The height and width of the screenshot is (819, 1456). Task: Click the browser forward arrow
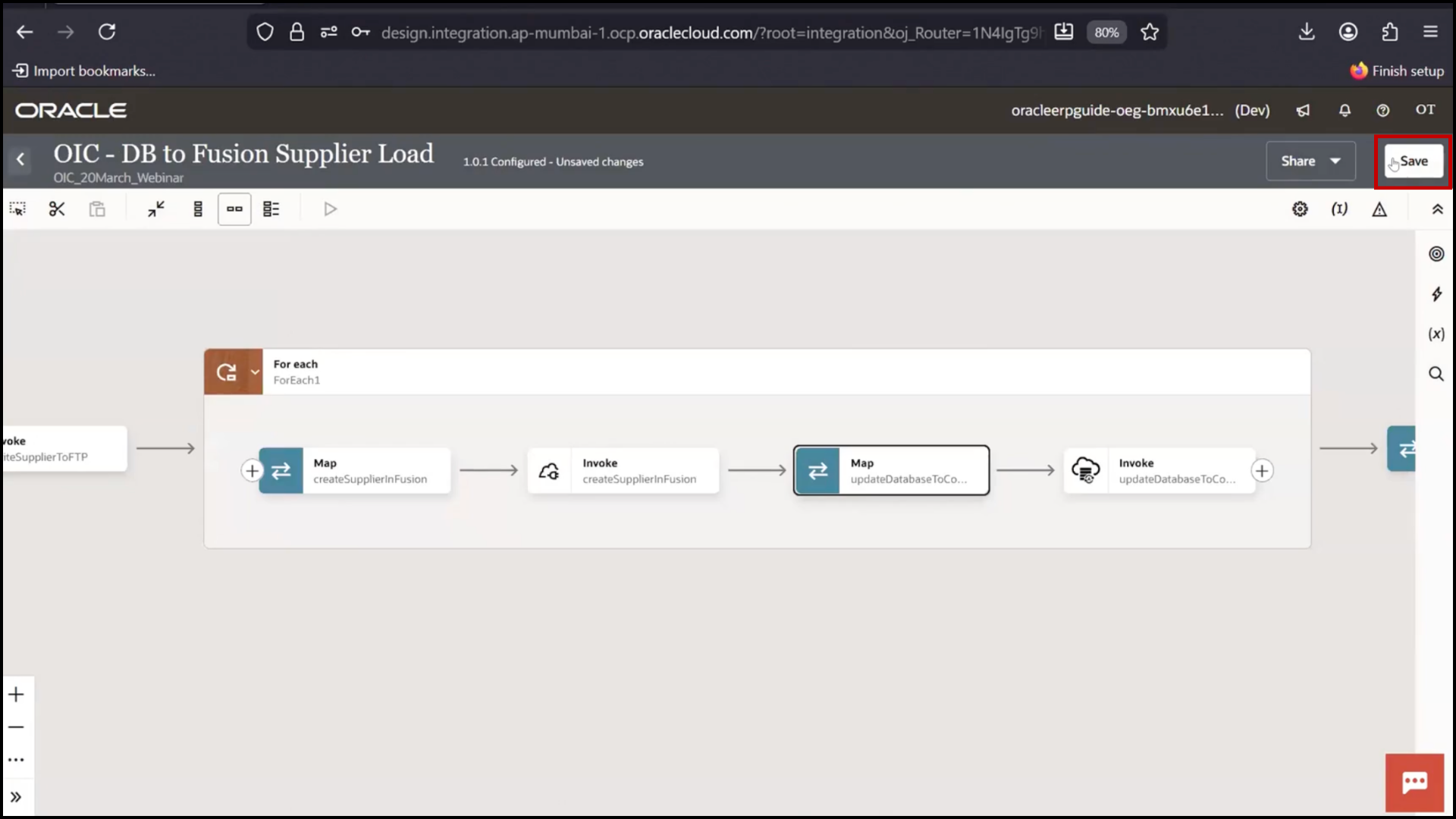click(66, 32)
